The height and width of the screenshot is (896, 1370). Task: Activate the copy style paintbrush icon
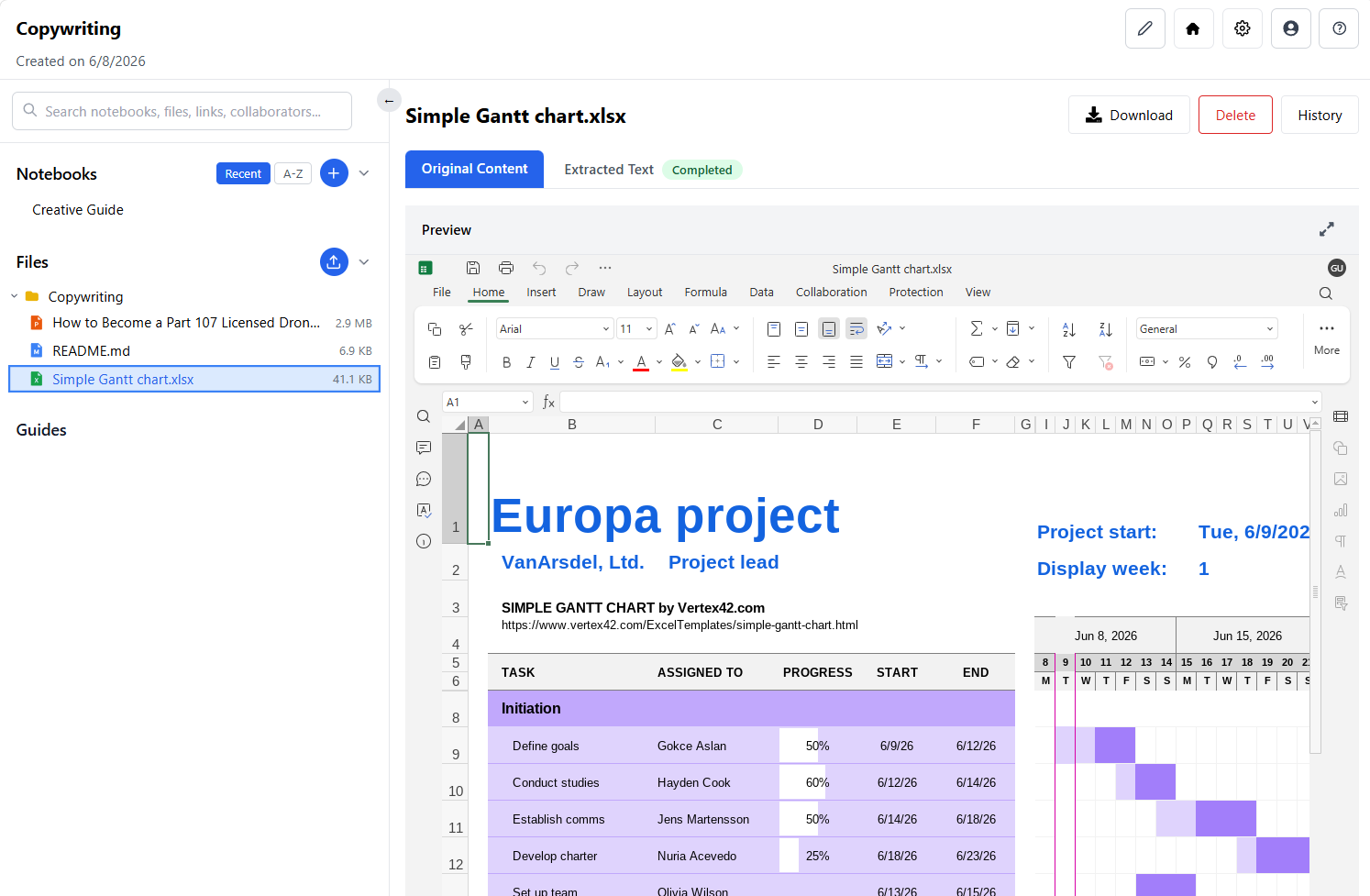(x=466, y=362)
